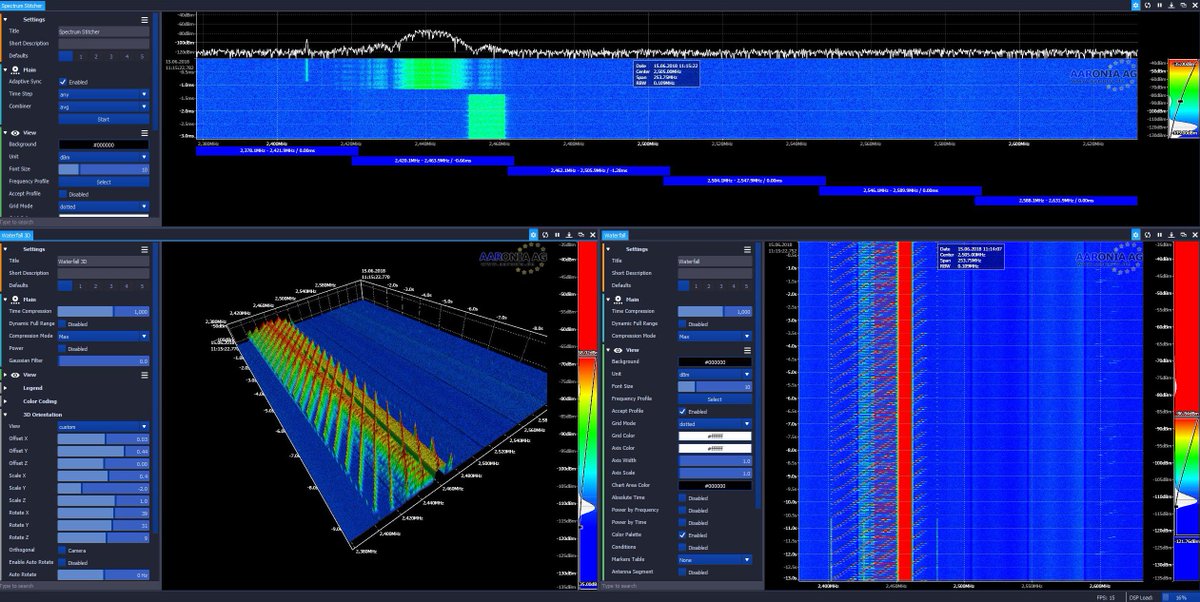Select the Spectrum Stitcher tab
1200x602 pixels.
point(22,5)
